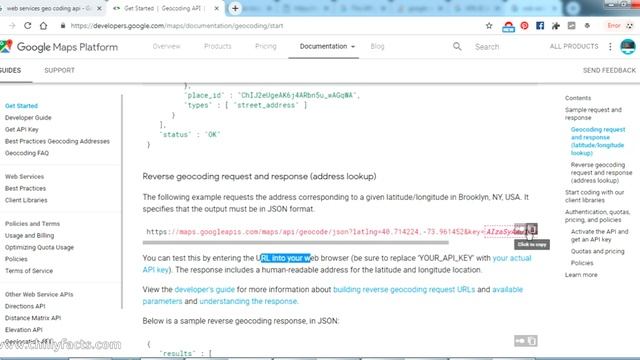Viewport: 640px width, 360px height.
Task: Jump to 'Learn more' in Contents
Action: 581,275
